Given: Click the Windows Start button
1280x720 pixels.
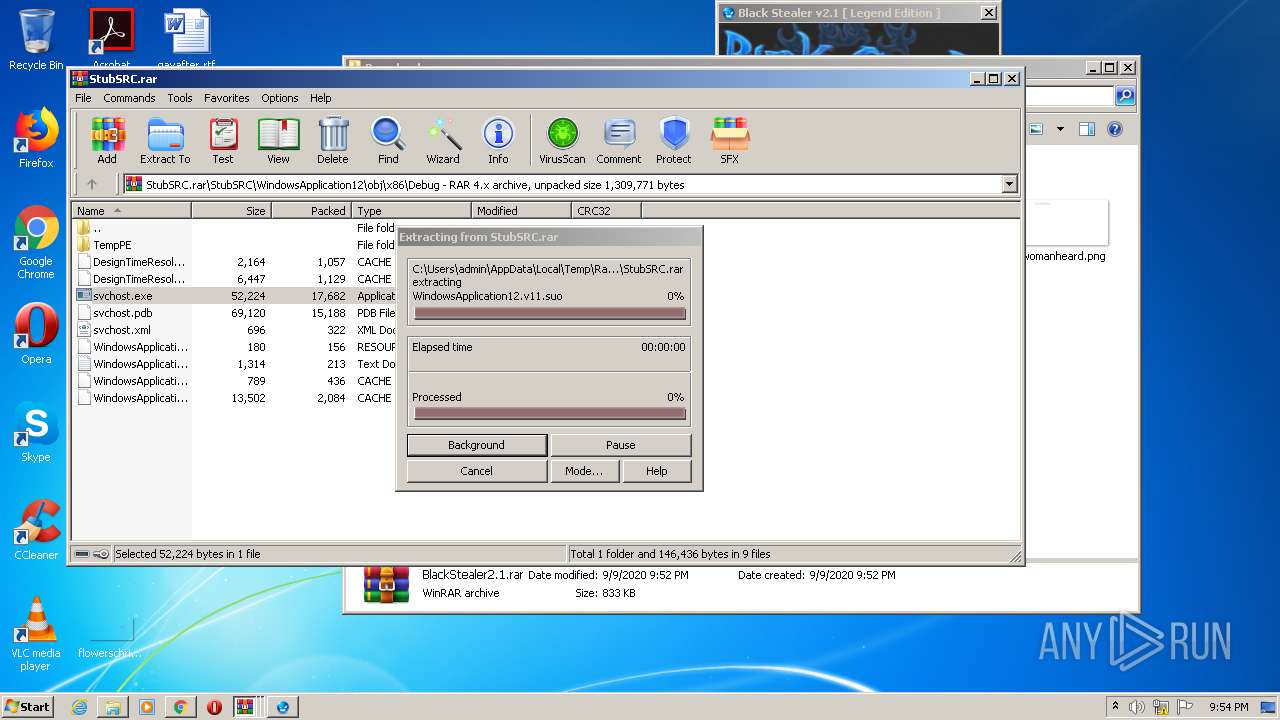Looking at the screenshot, I should click(28, 707).
